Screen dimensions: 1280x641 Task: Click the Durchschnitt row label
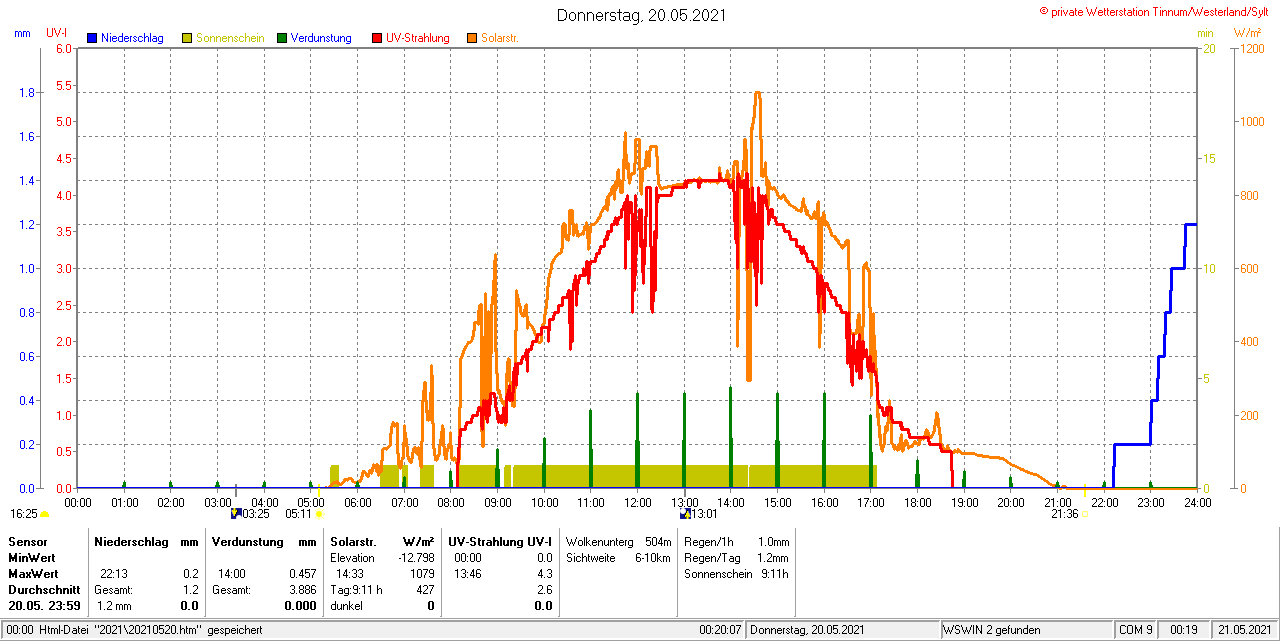pyautogui.click(x=44, y=590)
